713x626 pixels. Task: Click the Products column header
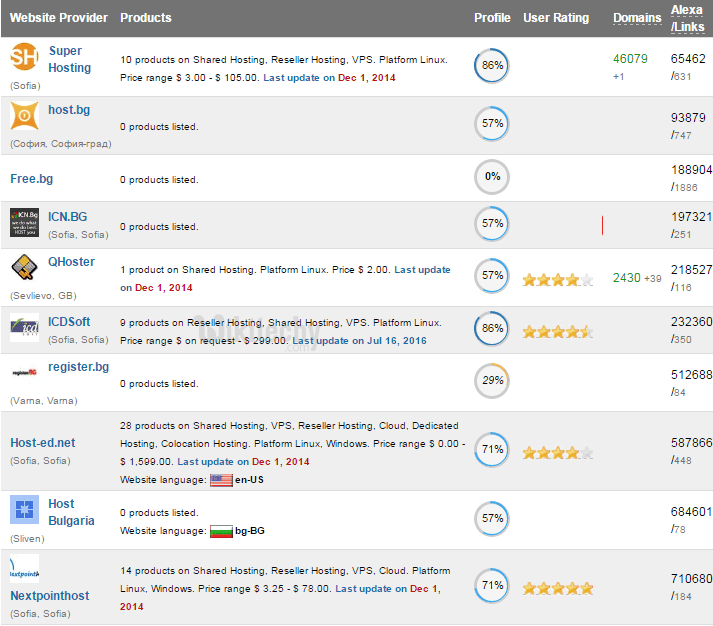coord(146,18)
